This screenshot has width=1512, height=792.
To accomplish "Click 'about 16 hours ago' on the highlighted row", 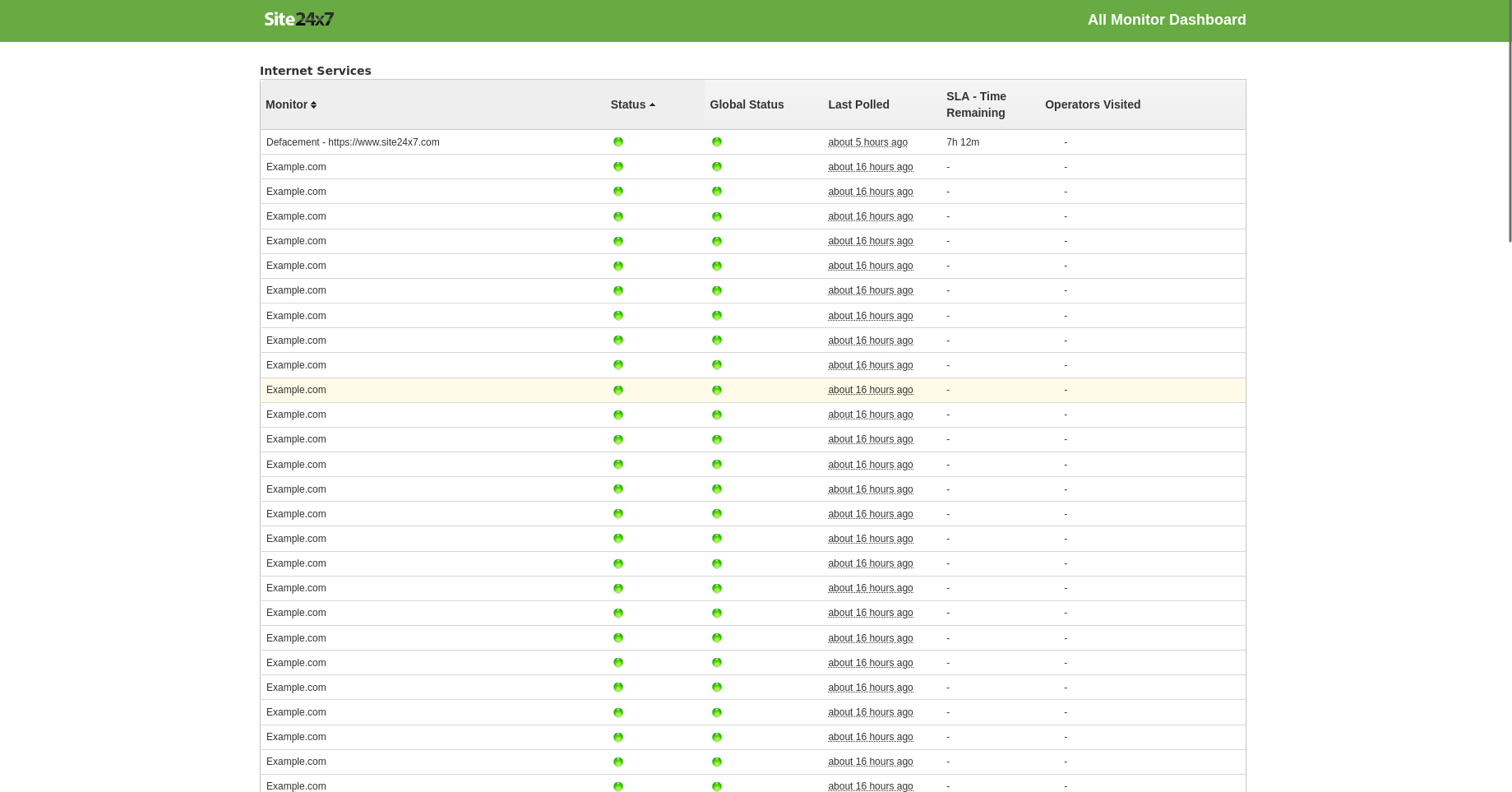I will click(870, 390).
